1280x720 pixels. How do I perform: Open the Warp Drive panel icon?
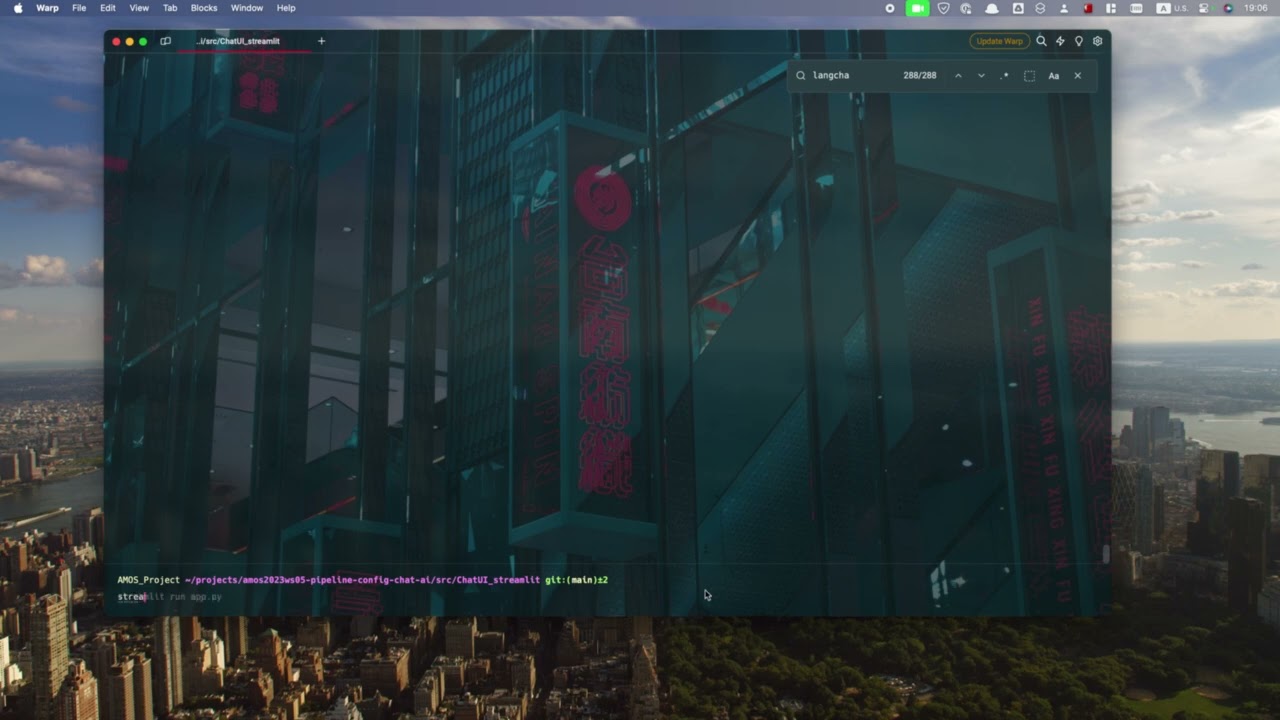coord(166,41)
